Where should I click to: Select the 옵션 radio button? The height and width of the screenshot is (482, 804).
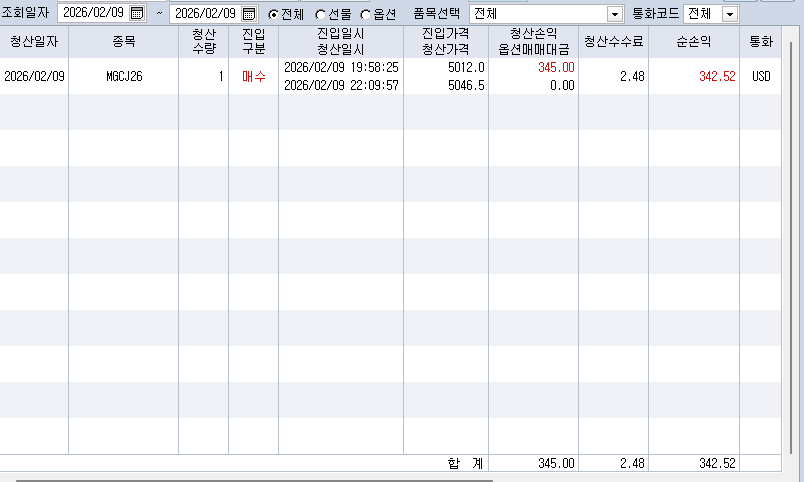click(366, 15)
